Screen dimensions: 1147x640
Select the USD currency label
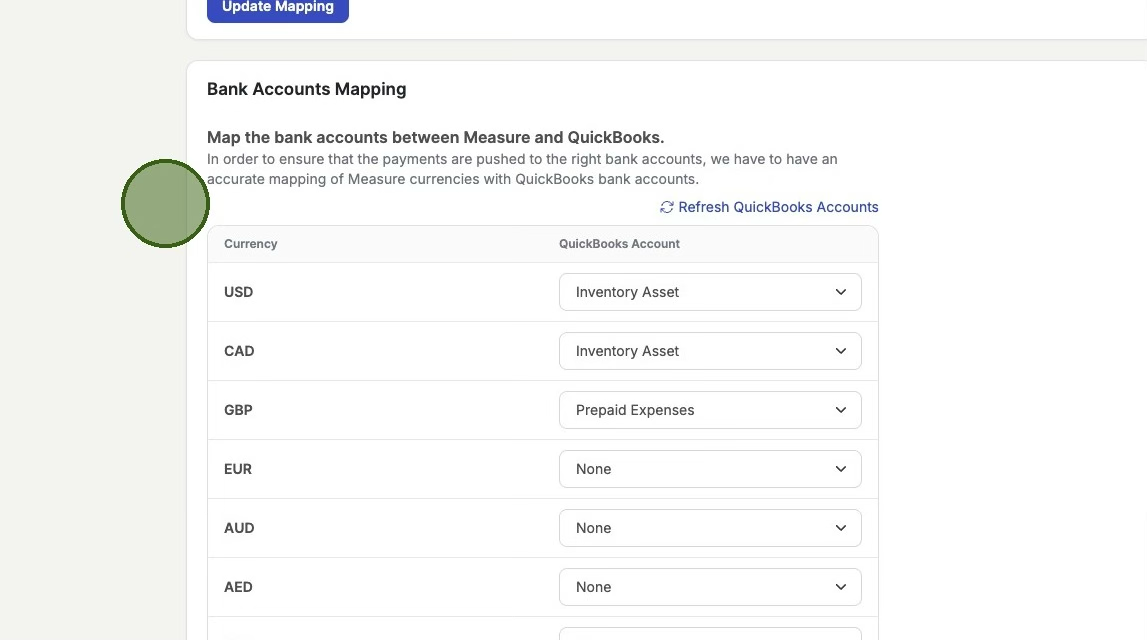(238, 292)
